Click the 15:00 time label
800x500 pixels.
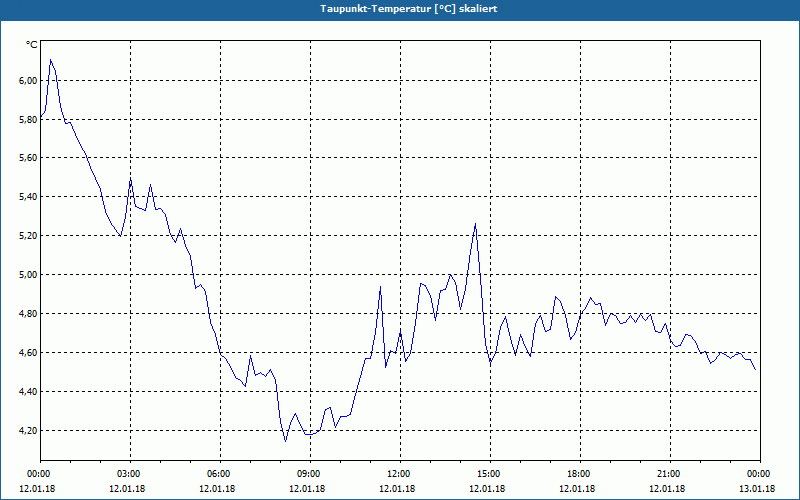coord(490,474)
